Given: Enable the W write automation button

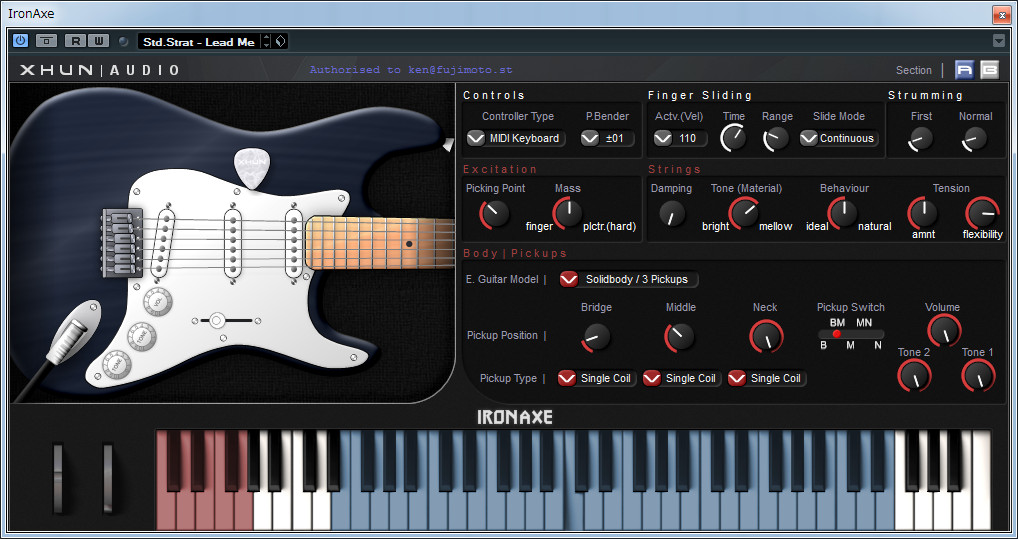Looking at the screenshot, I should click(98, 41).
